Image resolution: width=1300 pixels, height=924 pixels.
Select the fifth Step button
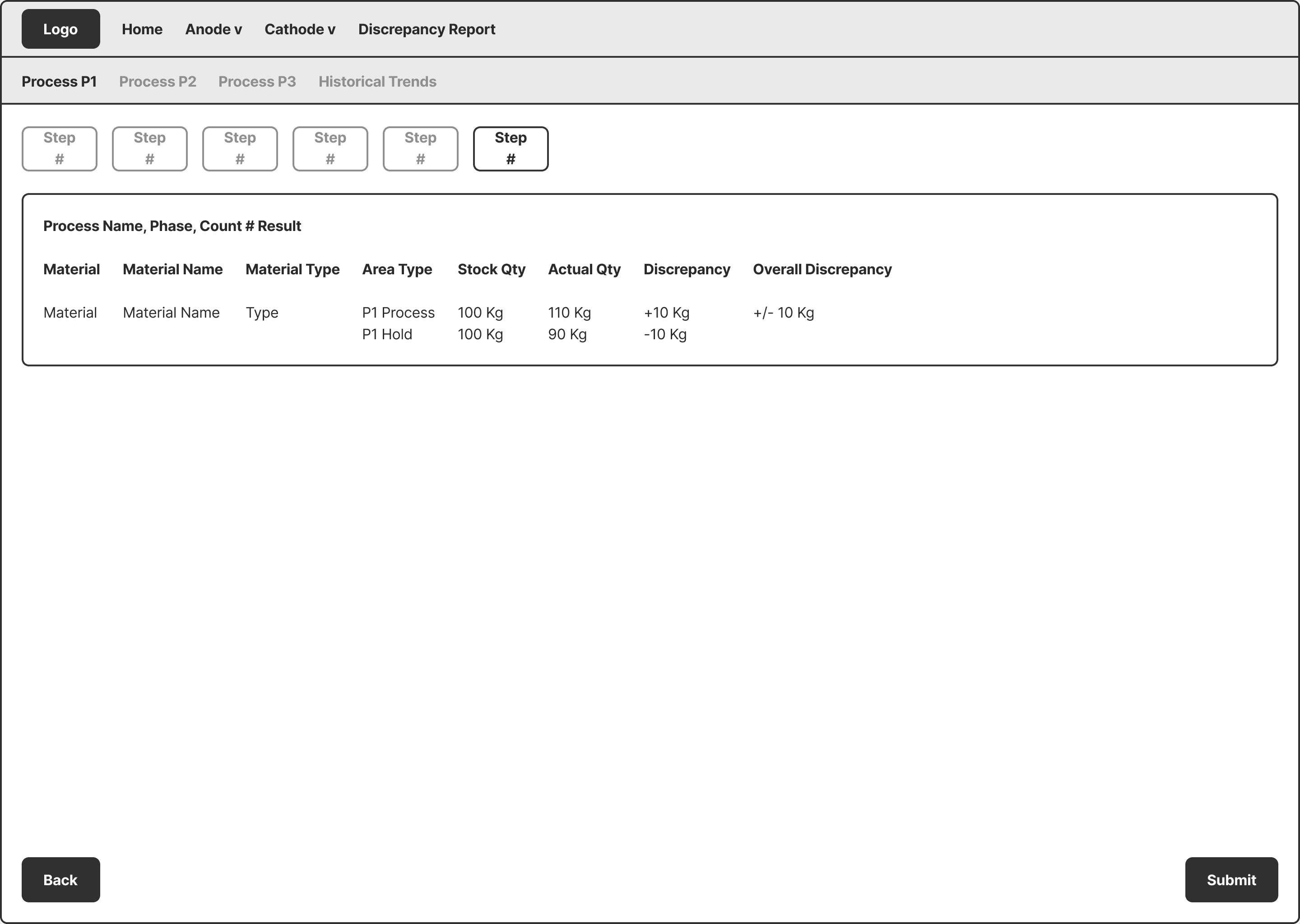(x=420, y=148)
